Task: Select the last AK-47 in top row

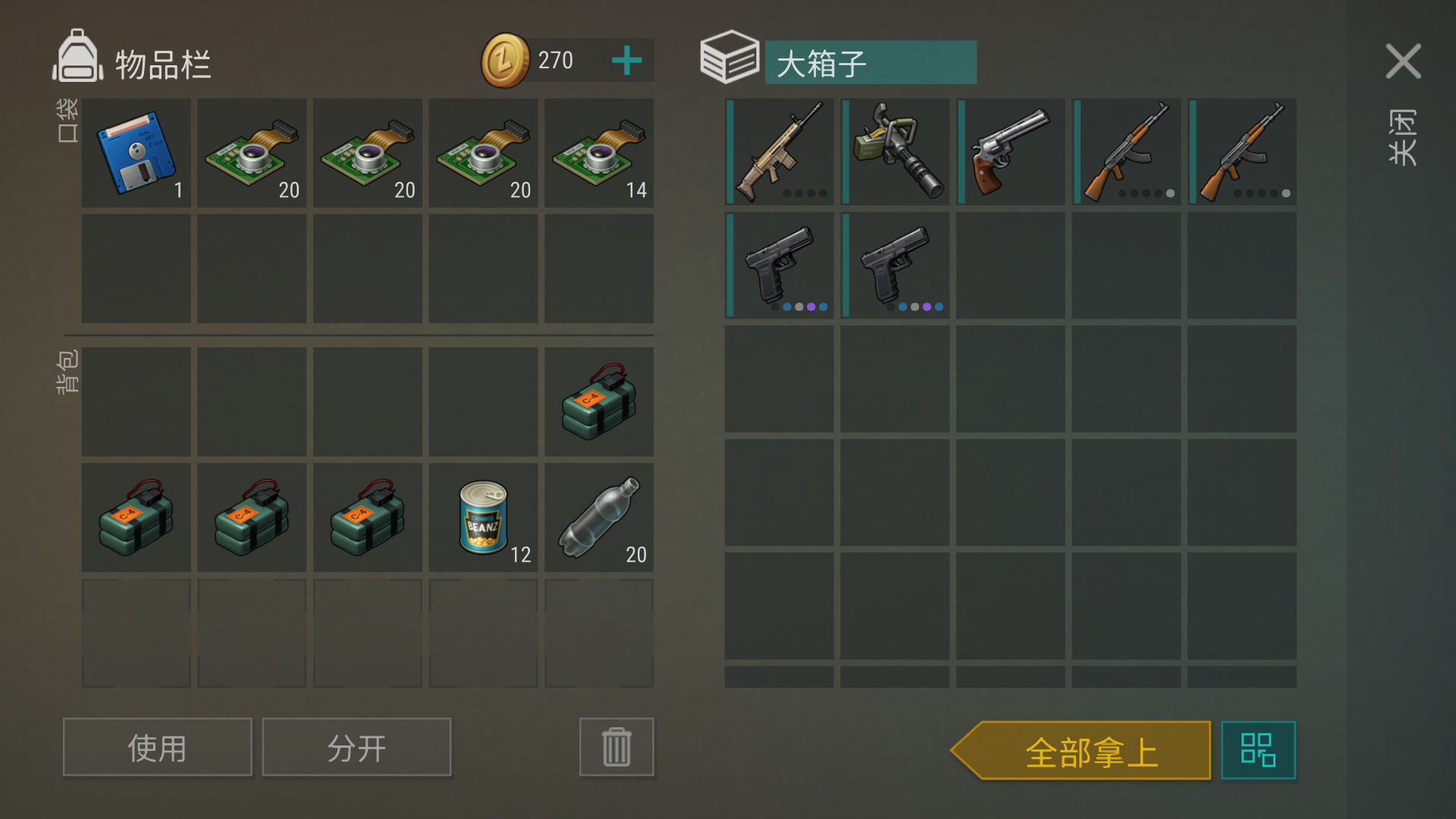Action: 1242,152
